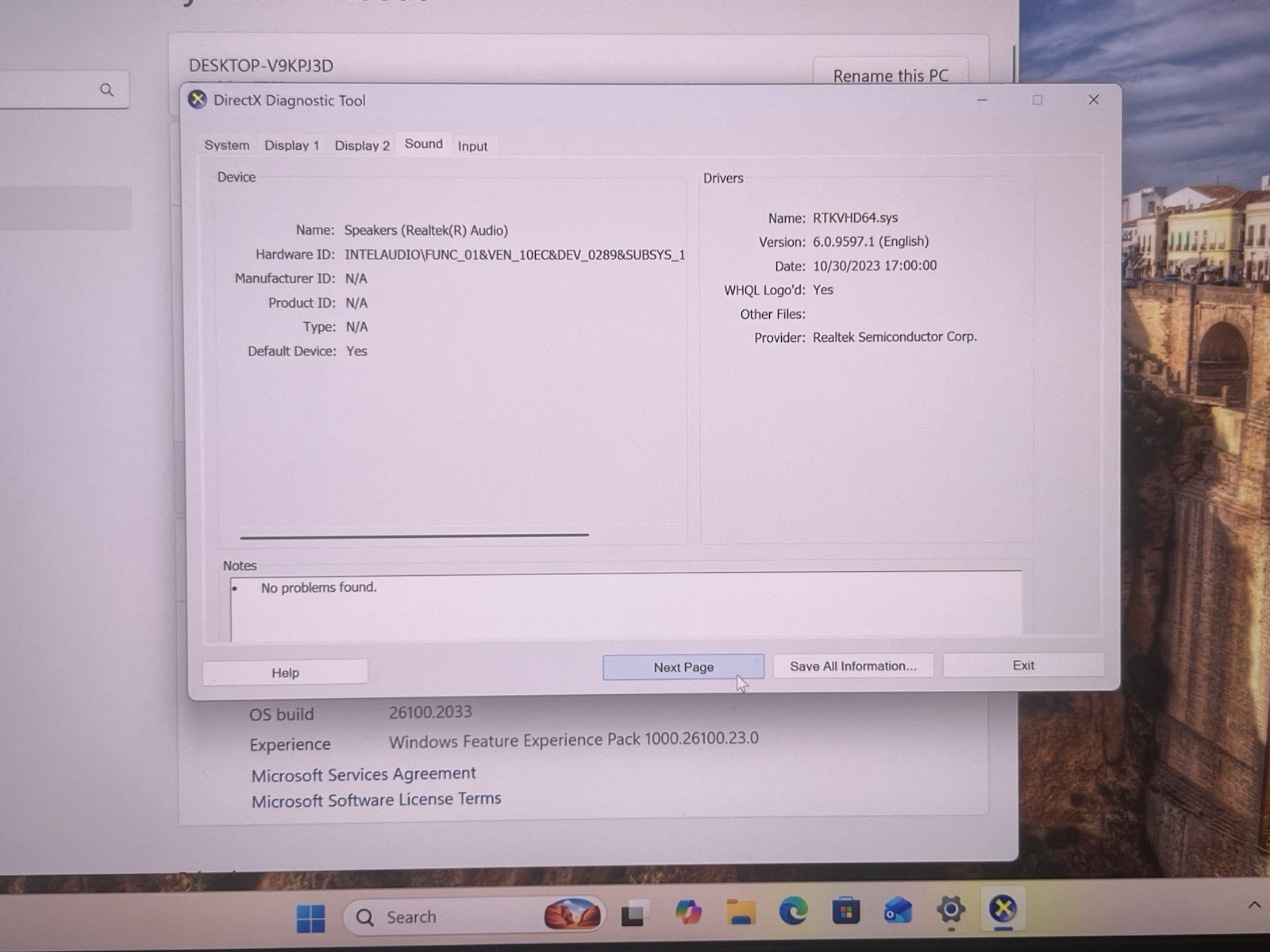Minimize the DirectX Diagnostic Tool window
Viewport: 1270px width, 952px height.
point(982,100)
